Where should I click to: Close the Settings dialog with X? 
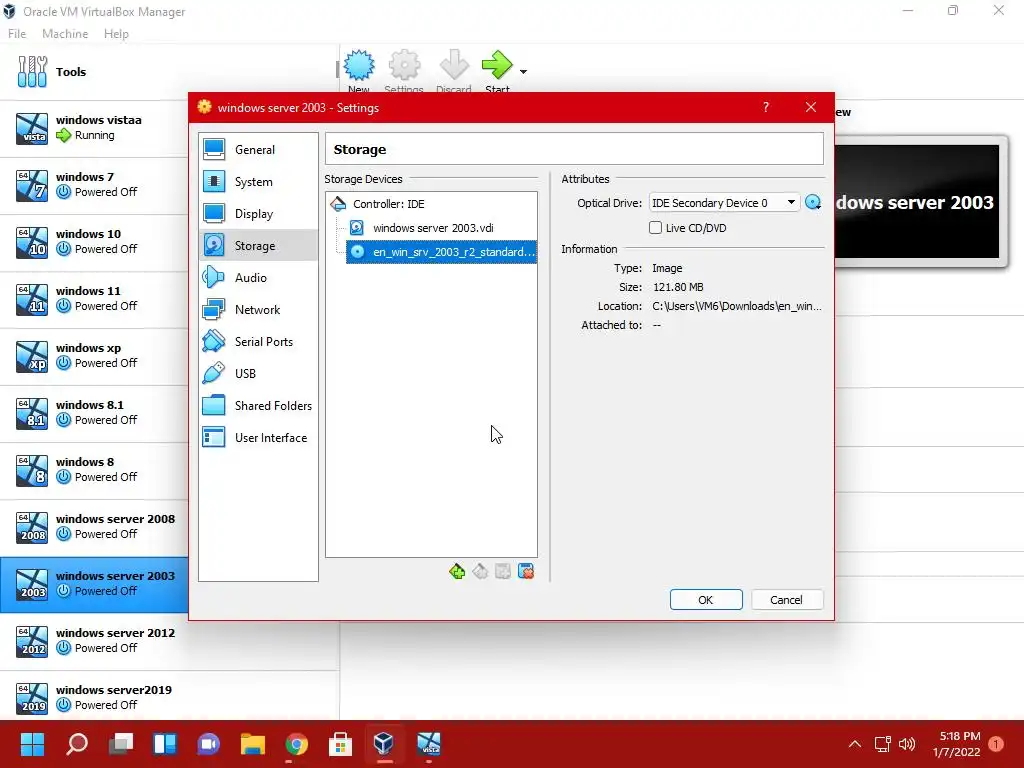tap(810, 108)
